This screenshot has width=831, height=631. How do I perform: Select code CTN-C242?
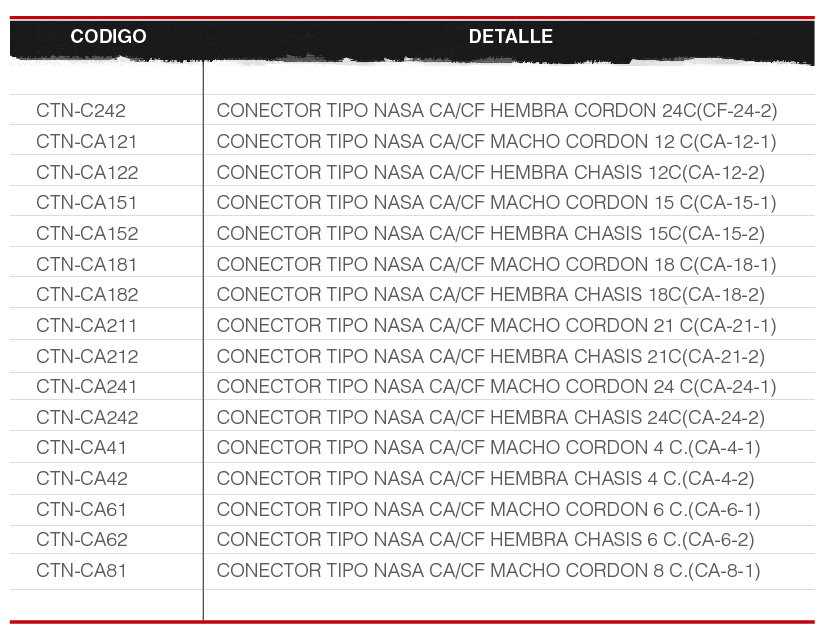(81, 111)
